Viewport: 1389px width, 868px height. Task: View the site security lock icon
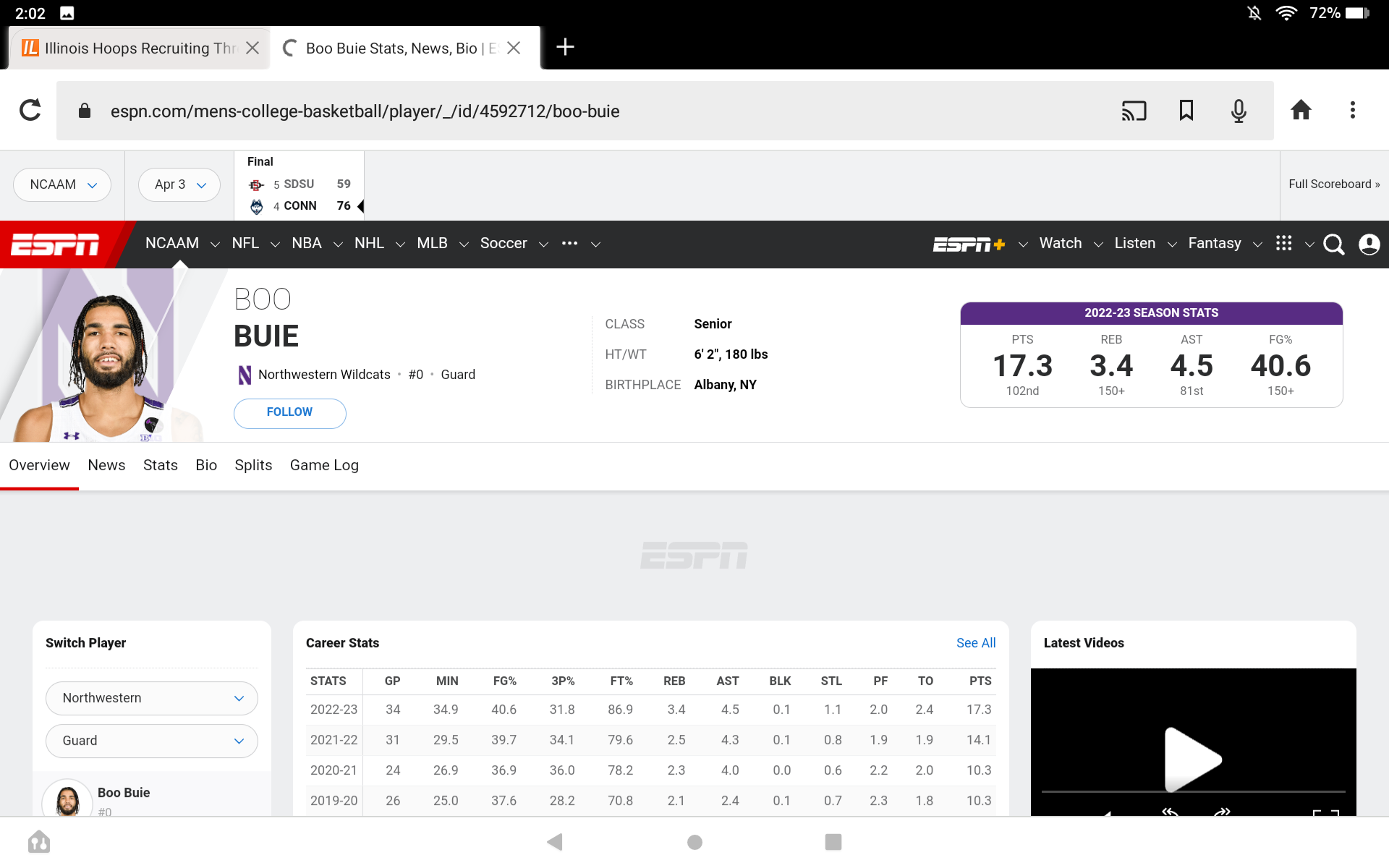tap(85, 111)
